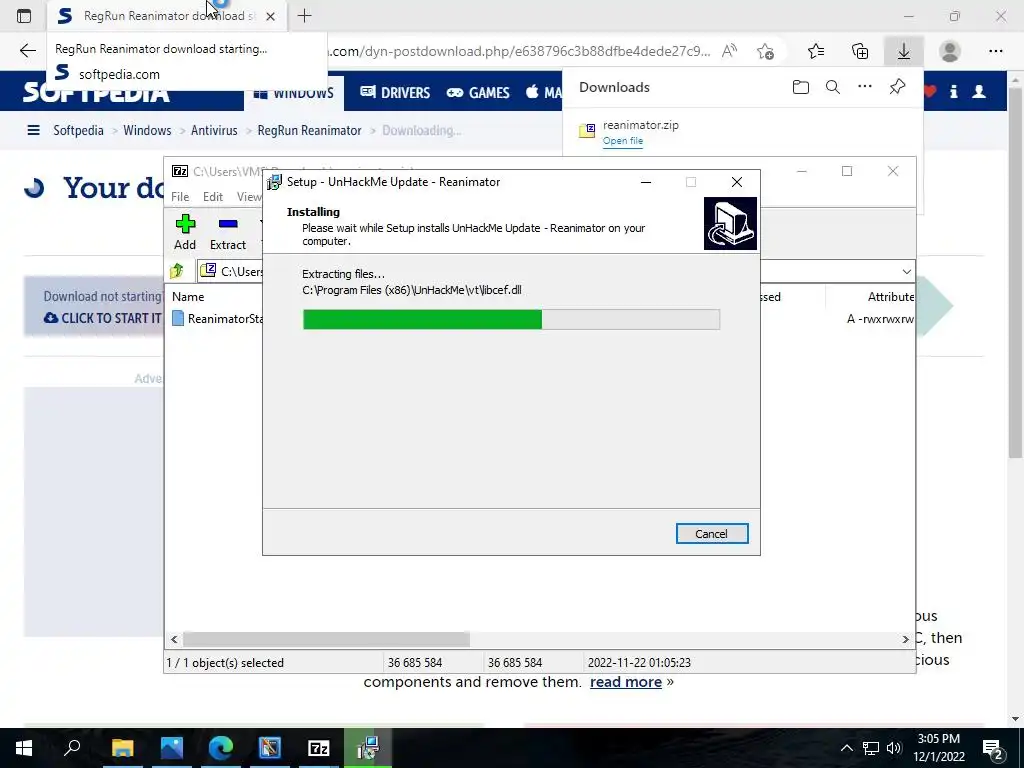Open Edge Favorites list
The width and height of the screenshot is (1024, 768).
[x=816, y=51]
